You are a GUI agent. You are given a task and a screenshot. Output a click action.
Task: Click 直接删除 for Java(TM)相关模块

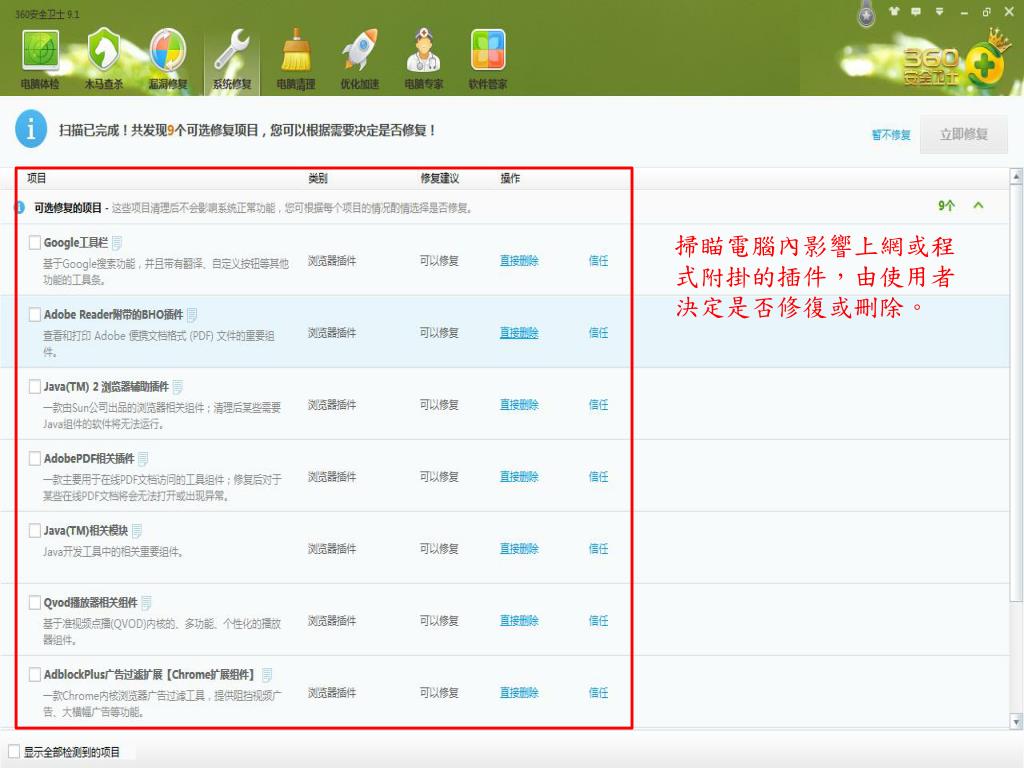(x=519, y=549)
